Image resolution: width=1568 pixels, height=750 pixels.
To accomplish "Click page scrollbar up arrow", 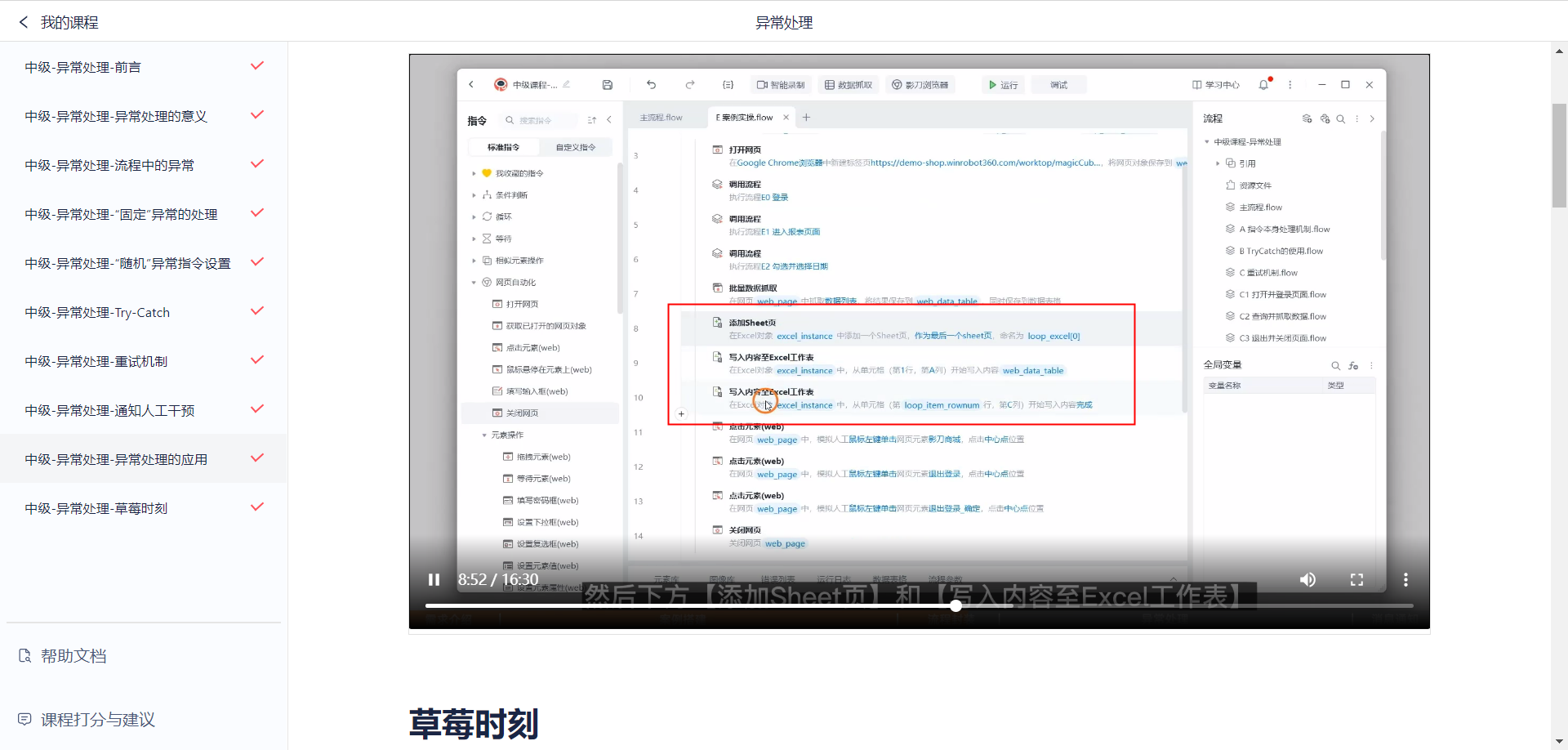I will pyautogui.click(x=1559, y=51).
